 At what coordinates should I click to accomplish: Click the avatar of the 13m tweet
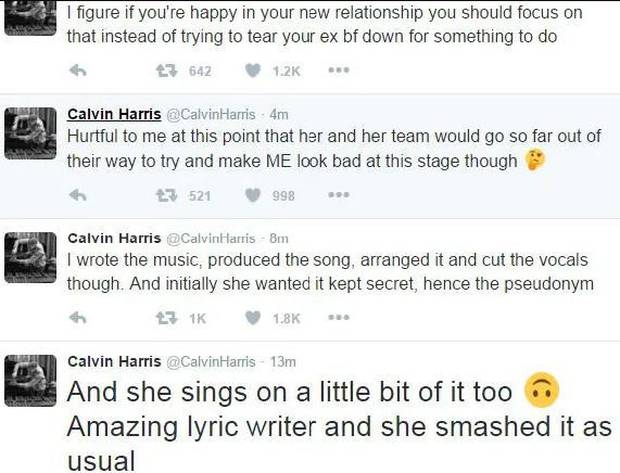[30, 380]
